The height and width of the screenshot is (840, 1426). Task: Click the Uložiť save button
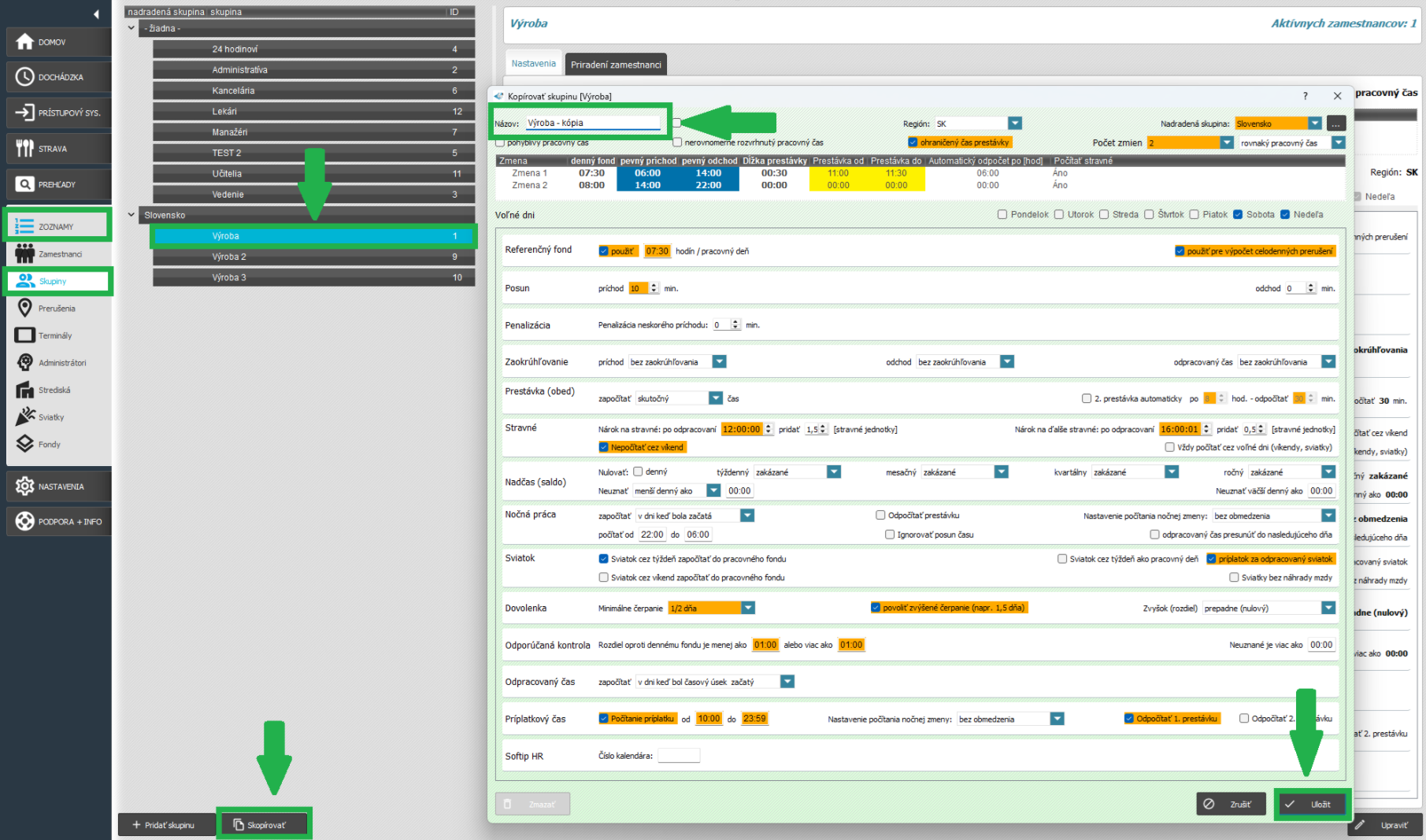point(1312,804)
